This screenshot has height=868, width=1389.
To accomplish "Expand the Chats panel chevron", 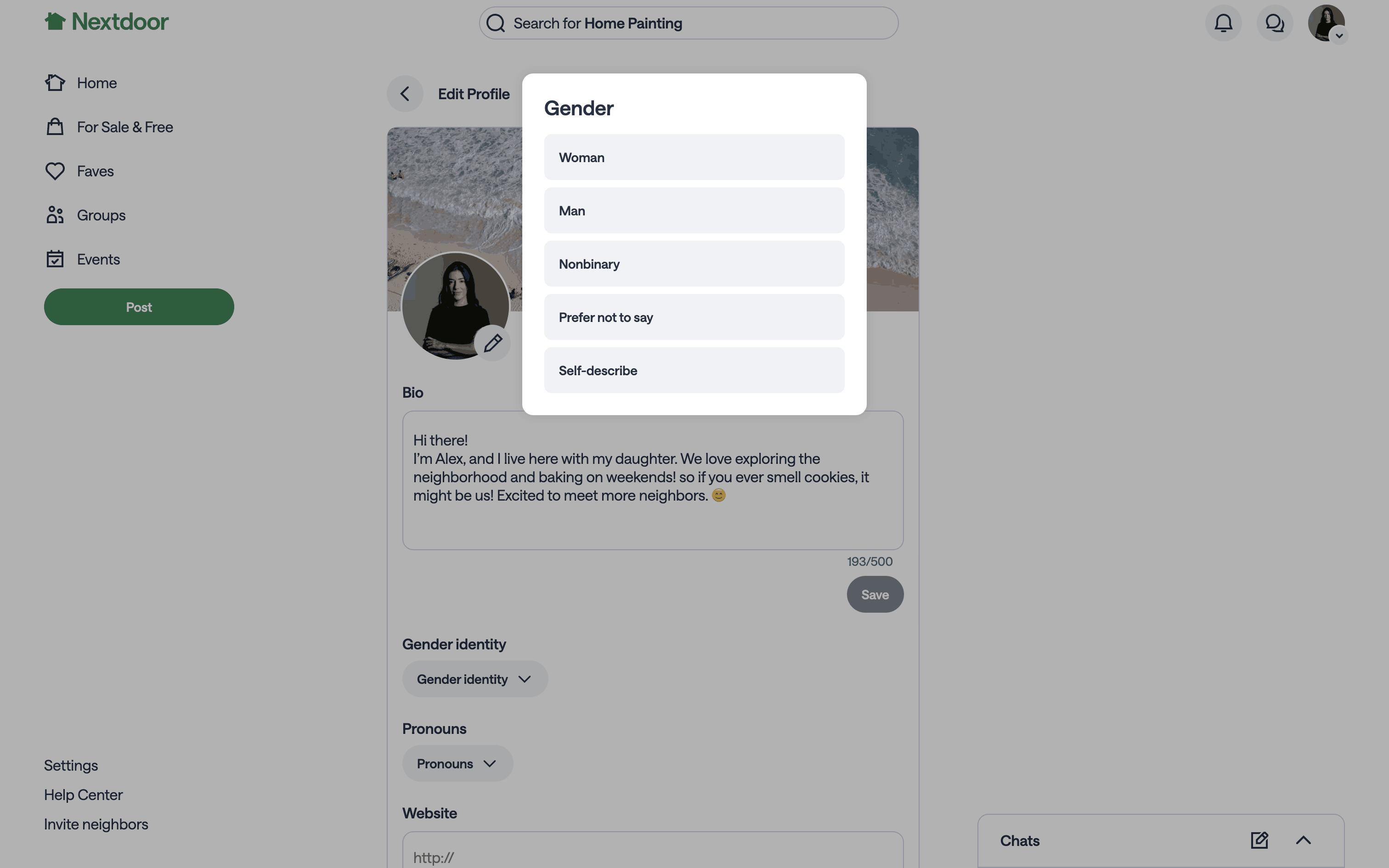I will (x=1303, y=840).
